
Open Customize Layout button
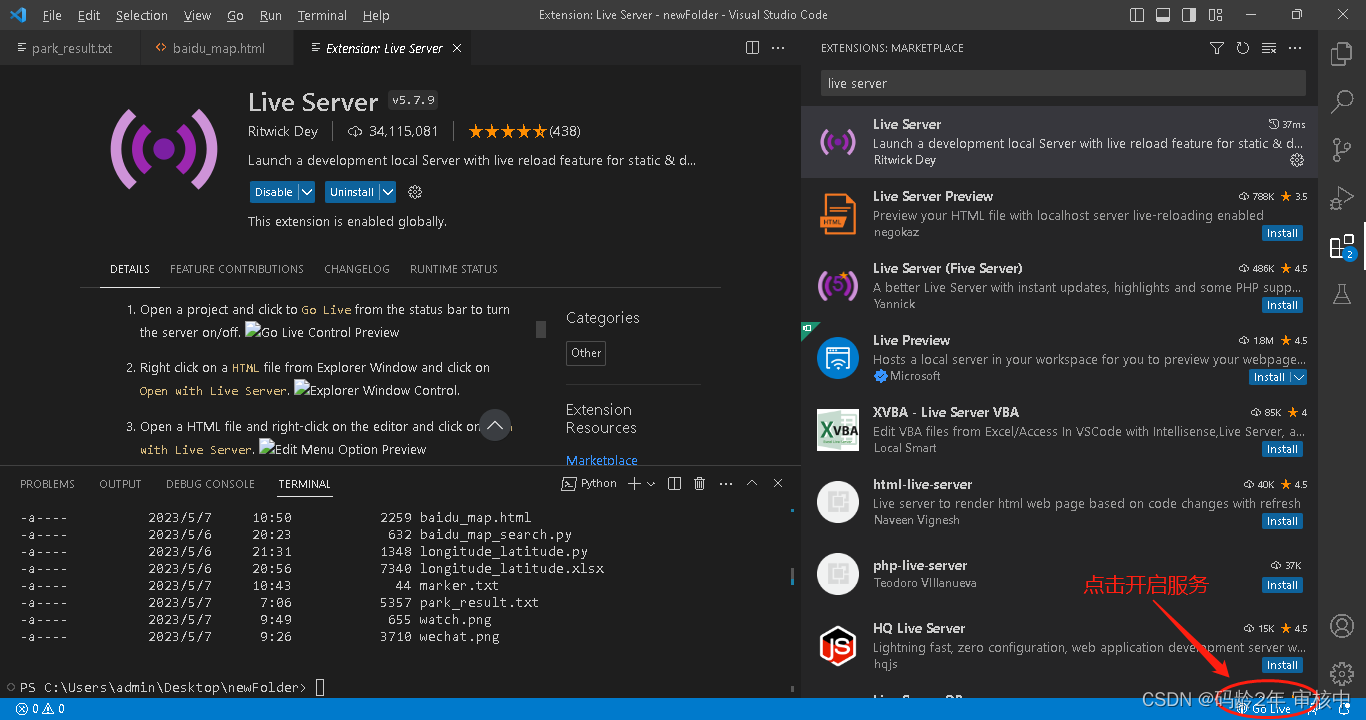click(1216, 15)
